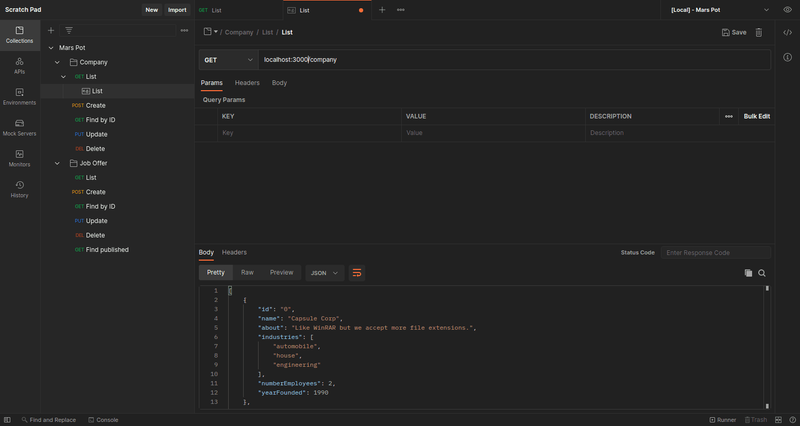Open Find and Replace
Image resolution: width=800 pixels, height=426 pixels.
pyautogui.click(x=48, y=420)
